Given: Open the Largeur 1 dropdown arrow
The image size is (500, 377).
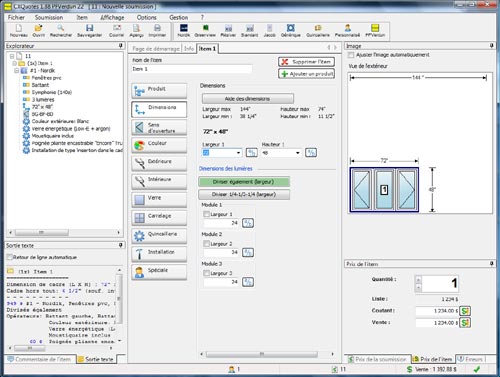Looking at the screenshot, I should [x=238, y=153].
